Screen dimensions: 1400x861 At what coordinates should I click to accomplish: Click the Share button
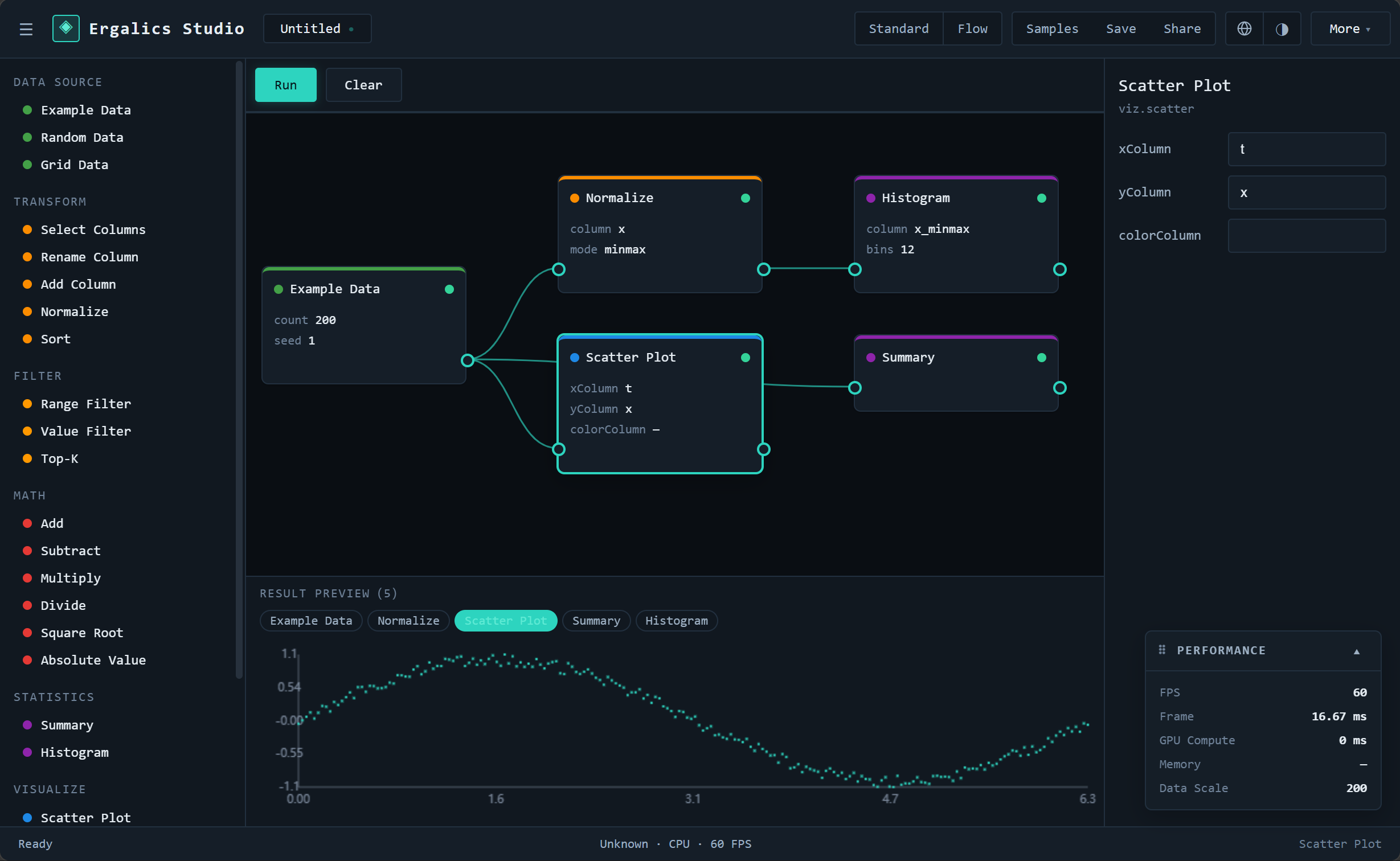coord(1182,28)
